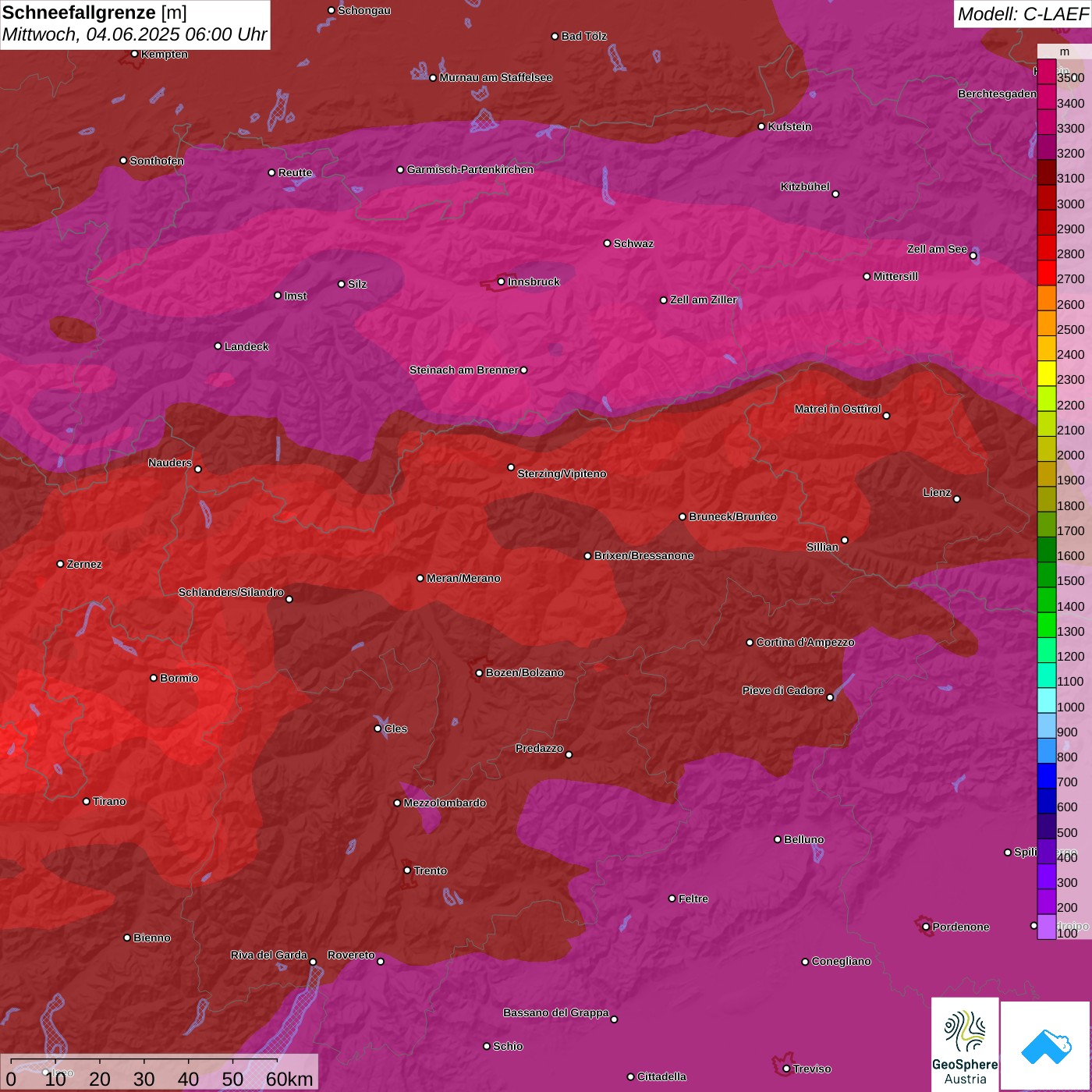The image size is (1092, 1092).
Task: Click the Zernez location dot
Action: pos(60,564)
